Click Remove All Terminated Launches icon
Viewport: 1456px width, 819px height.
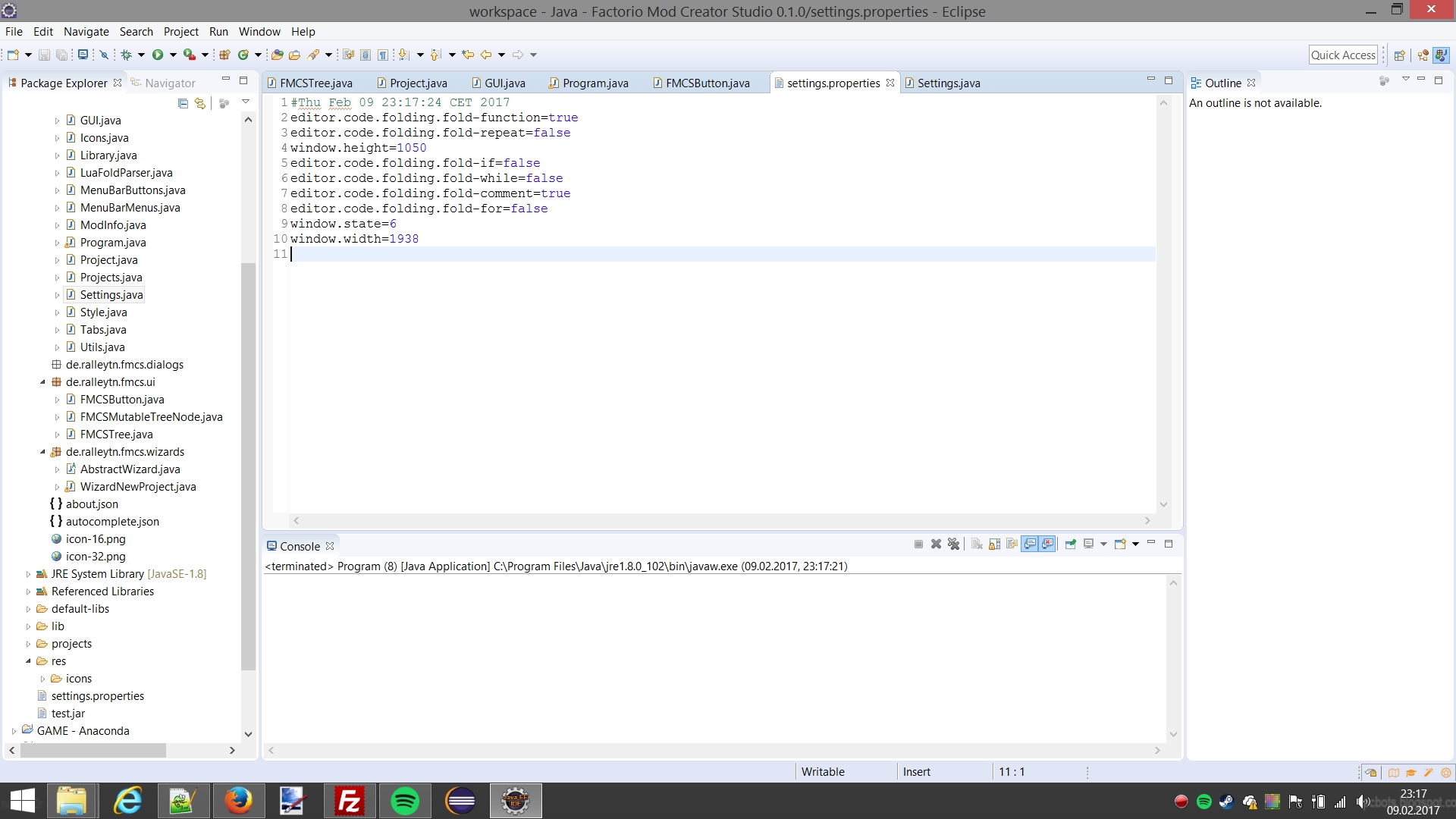[x=953, y=544]
